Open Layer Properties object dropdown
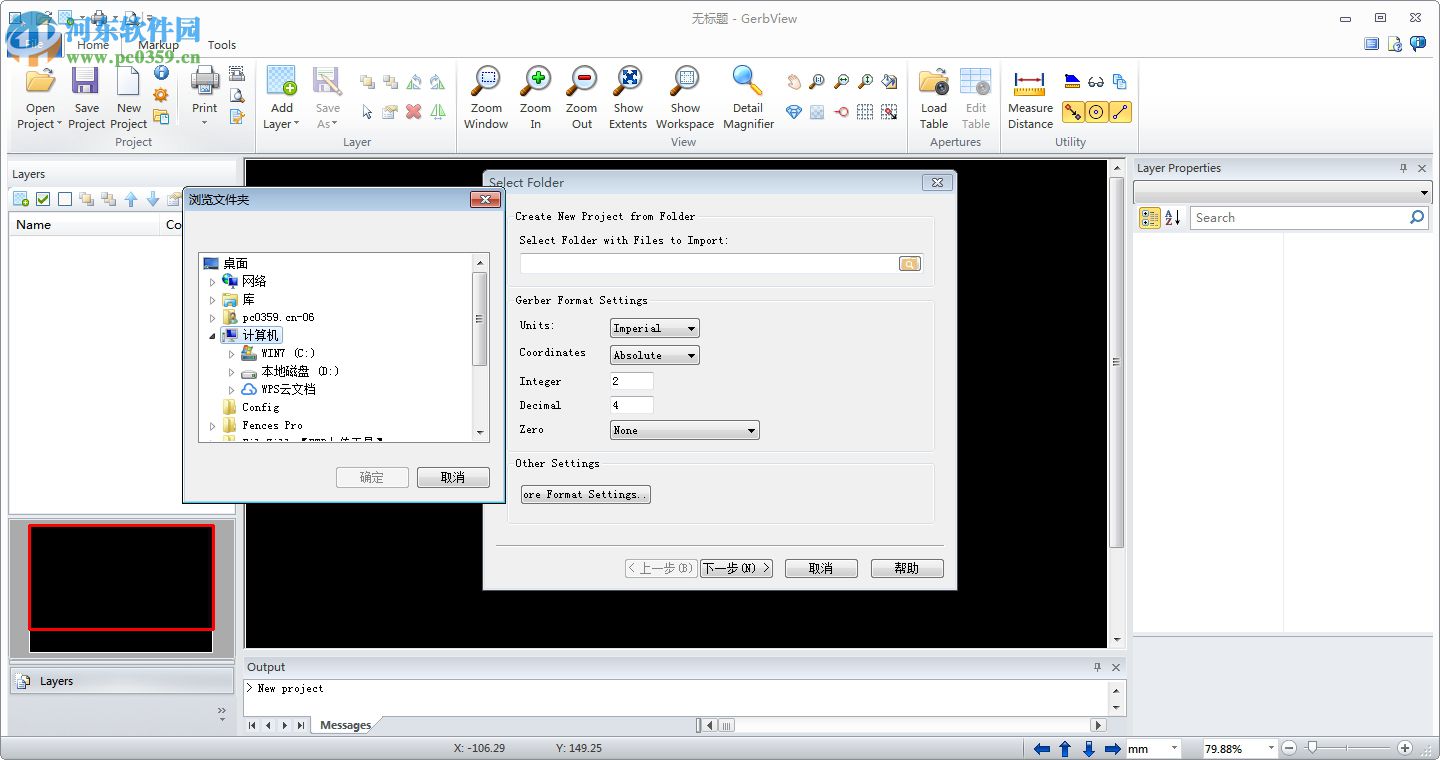The height and width of the screenshot is (760, 1440). [1283, 192]
